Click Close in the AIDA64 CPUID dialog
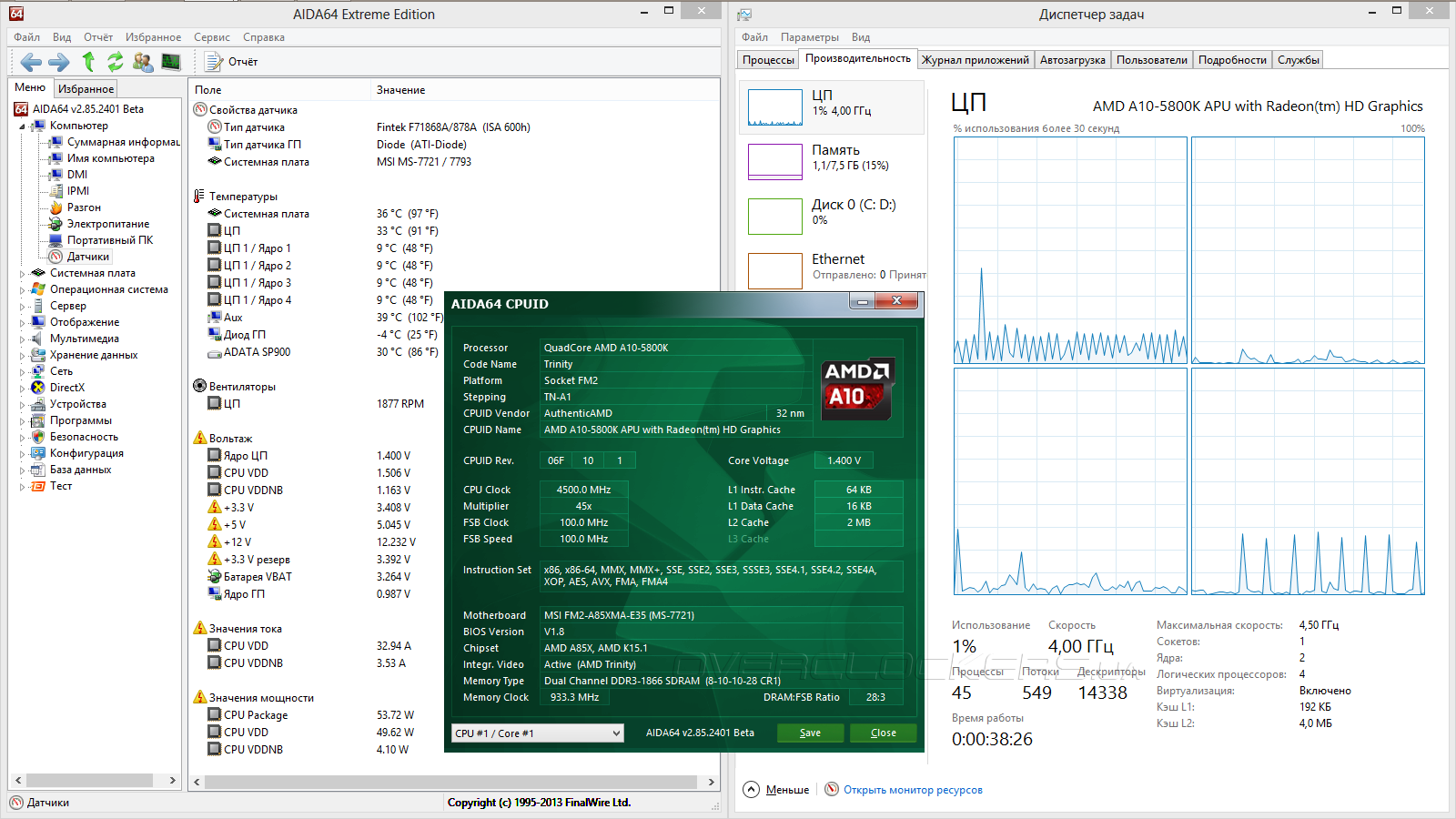Viewport: 1456px width, 819px height. pos(883,733)
